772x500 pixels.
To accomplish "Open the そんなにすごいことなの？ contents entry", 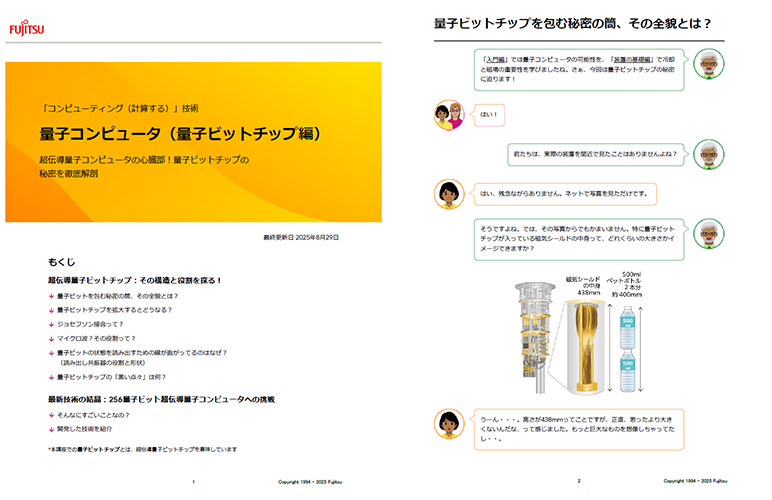I will pyautogui.click(x=94, y=414).
